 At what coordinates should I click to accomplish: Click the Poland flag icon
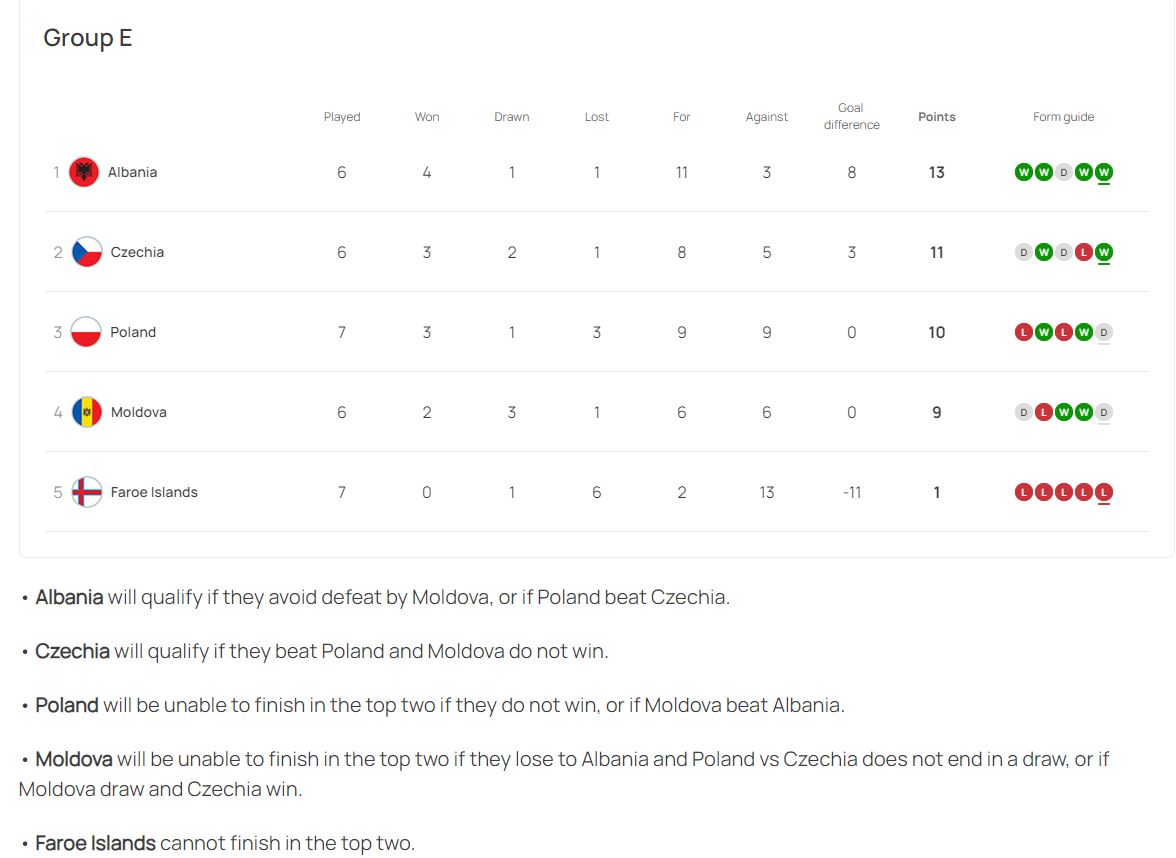[86, 332]
